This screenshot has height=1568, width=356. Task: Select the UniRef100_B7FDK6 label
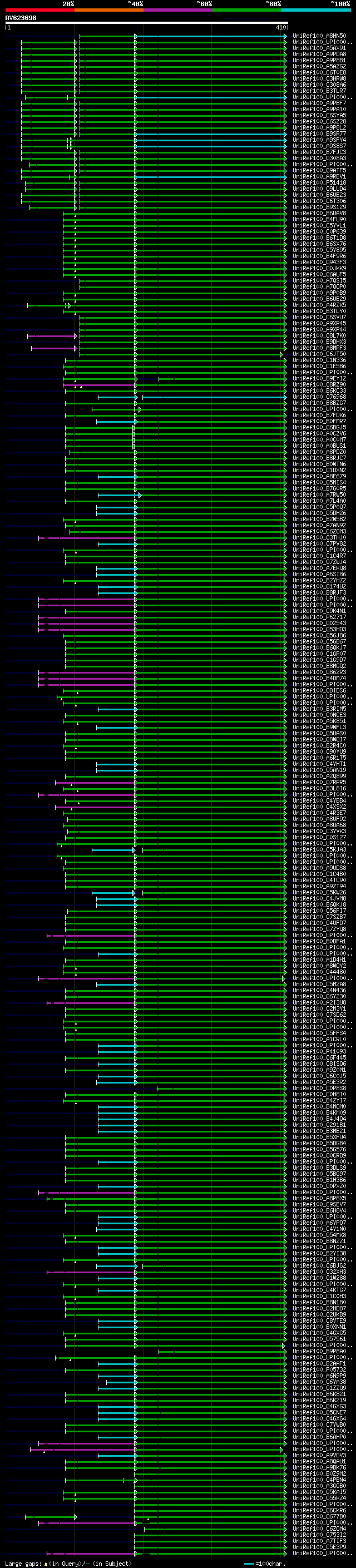pyautogui.click(x=319, y=415)
